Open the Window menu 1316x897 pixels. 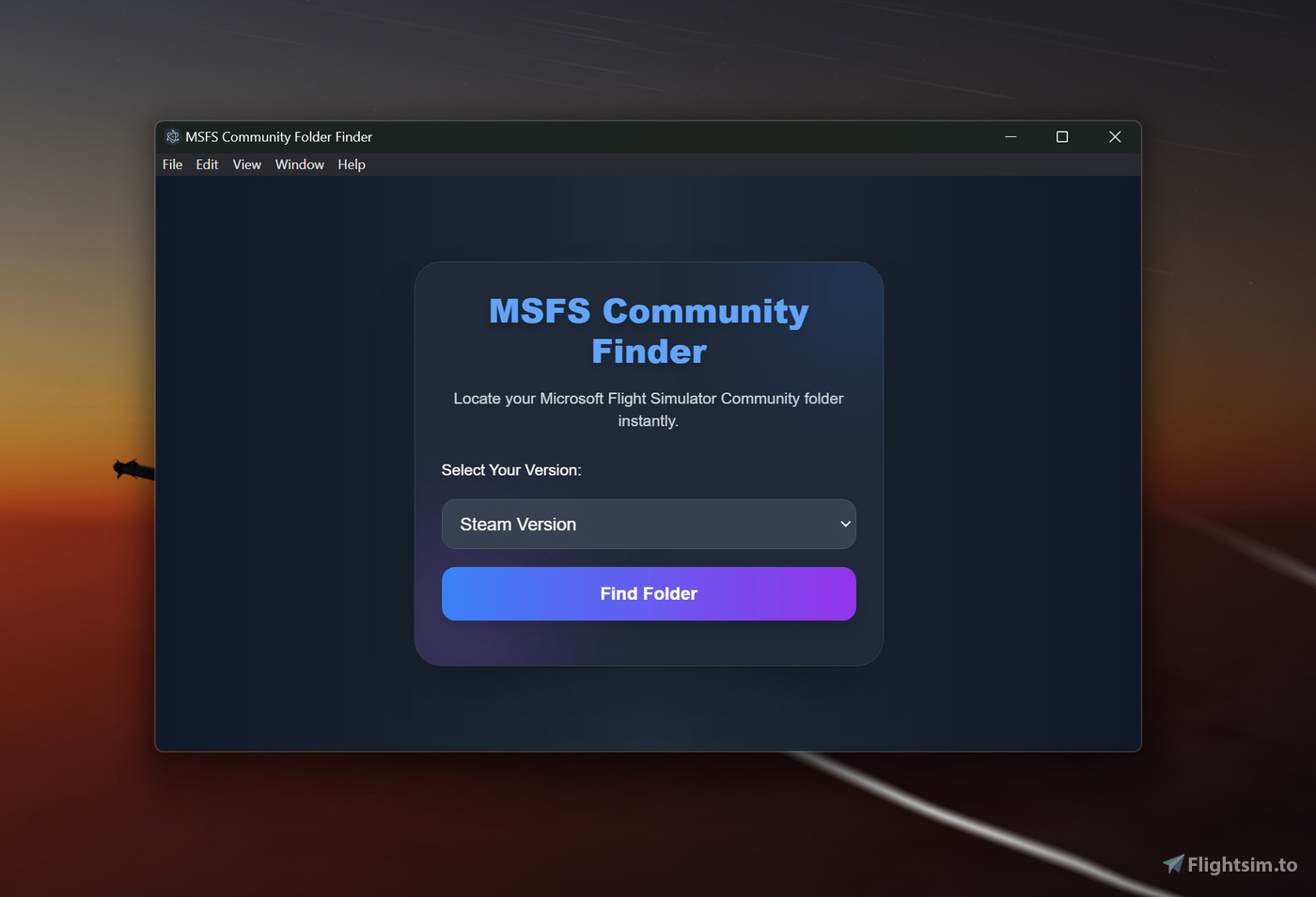point(299,165)
